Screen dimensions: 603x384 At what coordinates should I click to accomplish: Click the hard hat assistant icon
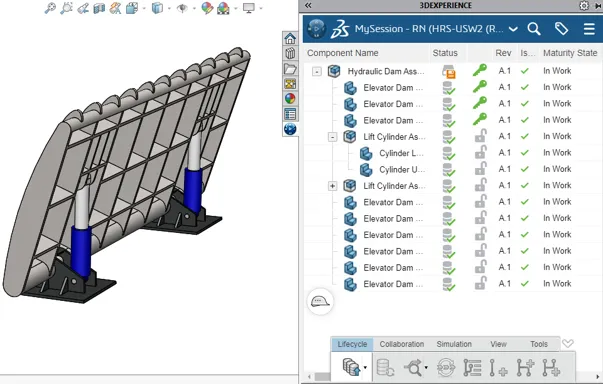click(320, 302)
